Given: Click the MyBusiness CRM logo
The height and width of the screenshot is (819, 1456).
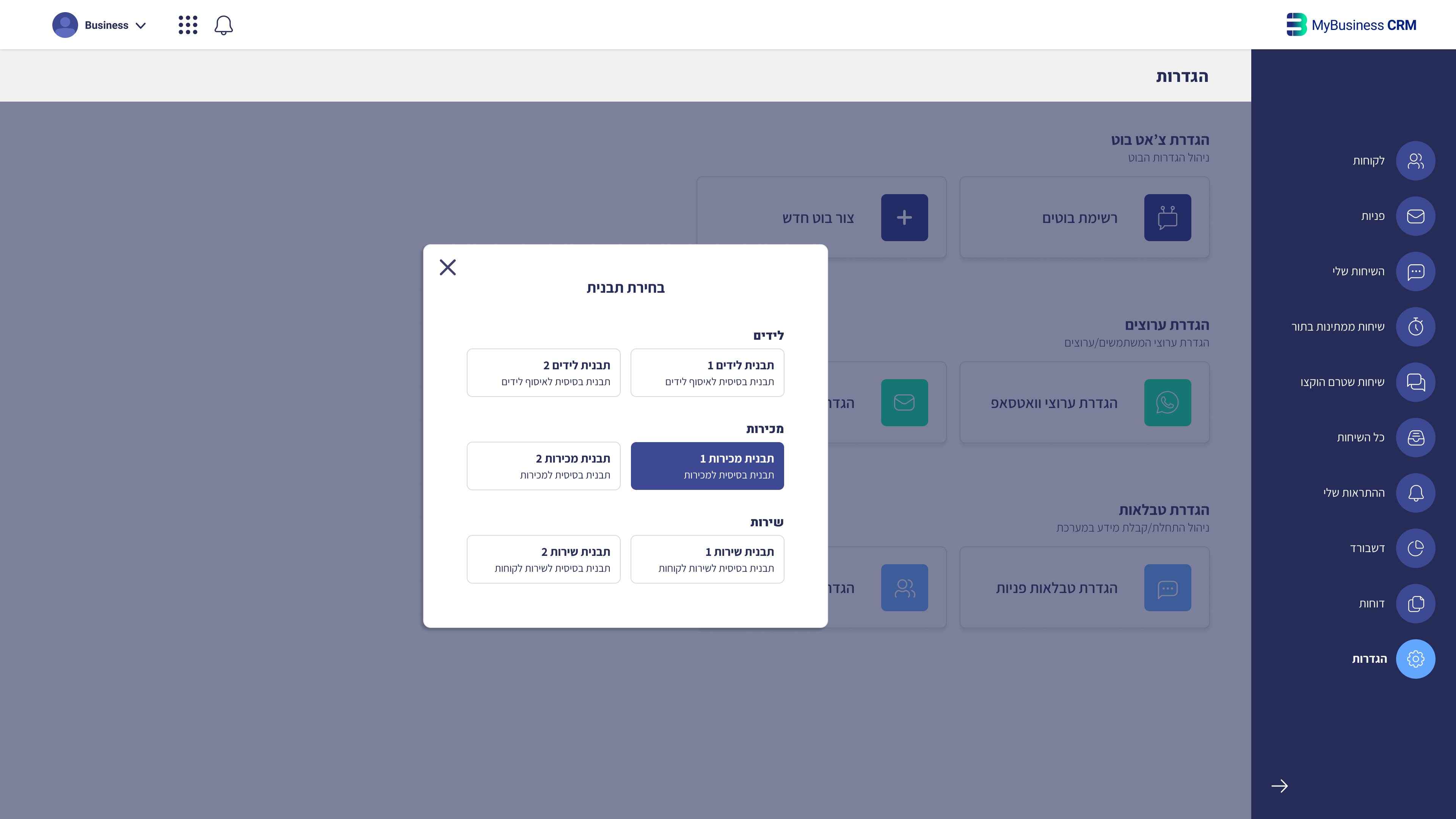Looking at the screenshot, I should (1351, 25).
